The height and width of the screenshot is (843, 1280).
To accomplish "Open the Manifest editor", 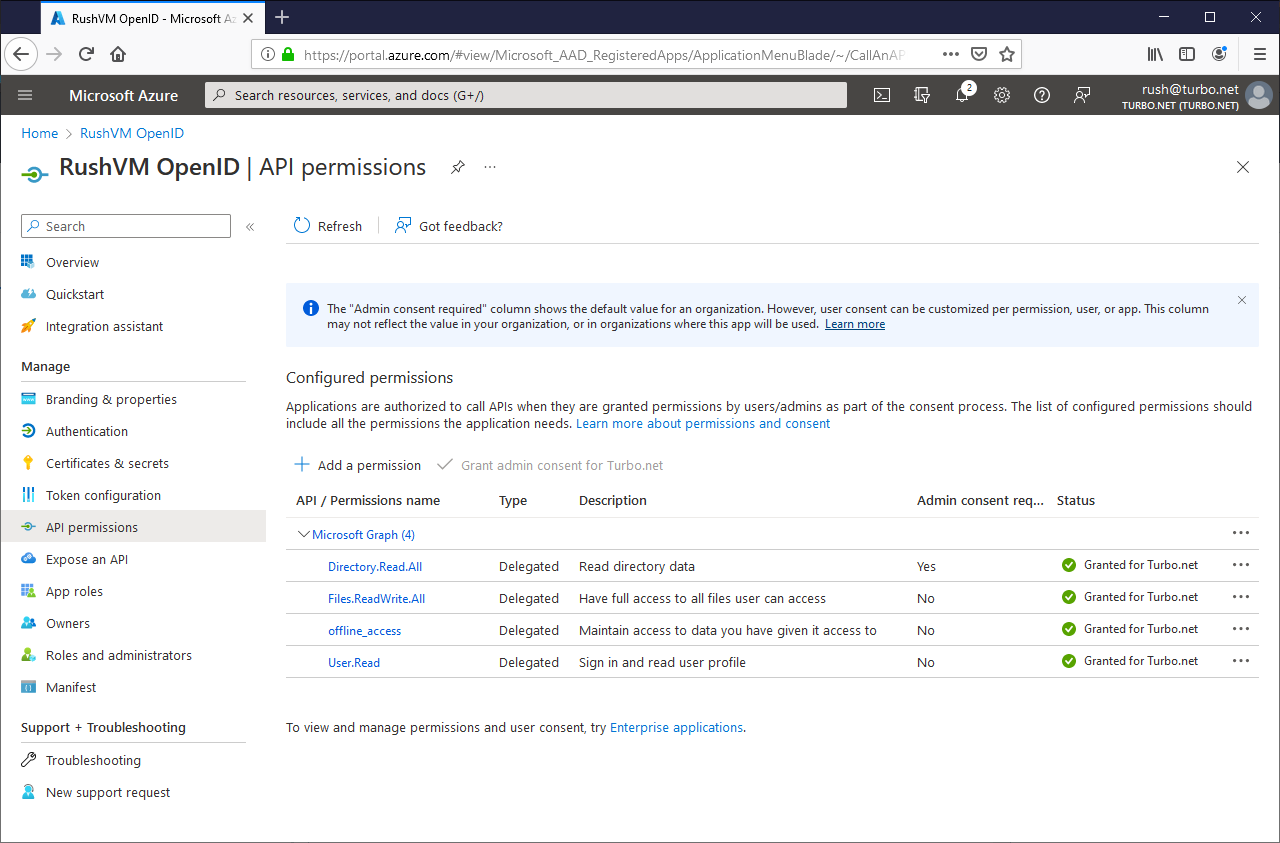I will click(72, 687).
